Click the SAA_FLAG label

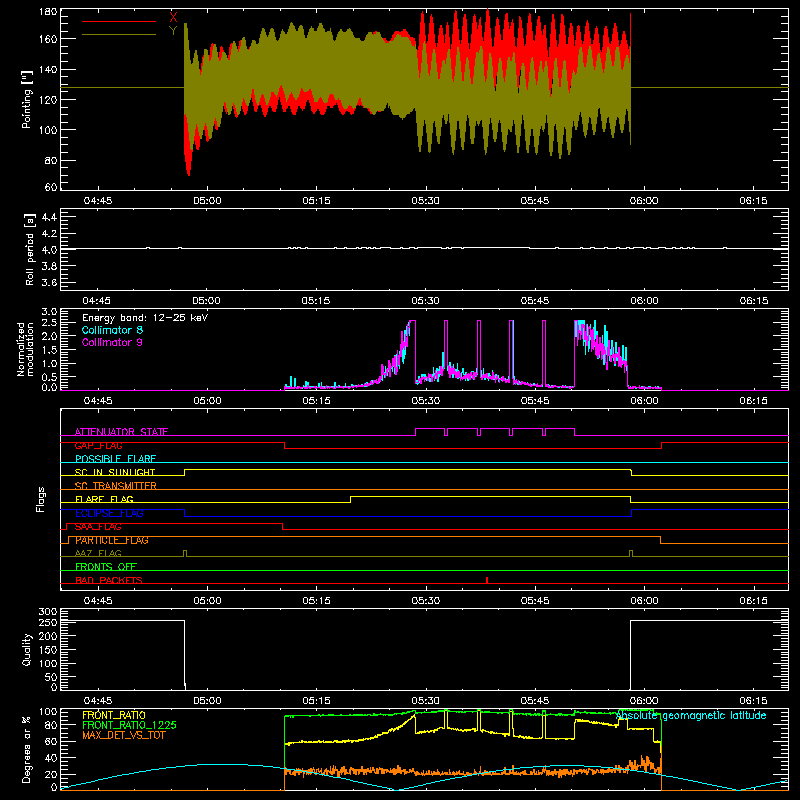[98, 527]
